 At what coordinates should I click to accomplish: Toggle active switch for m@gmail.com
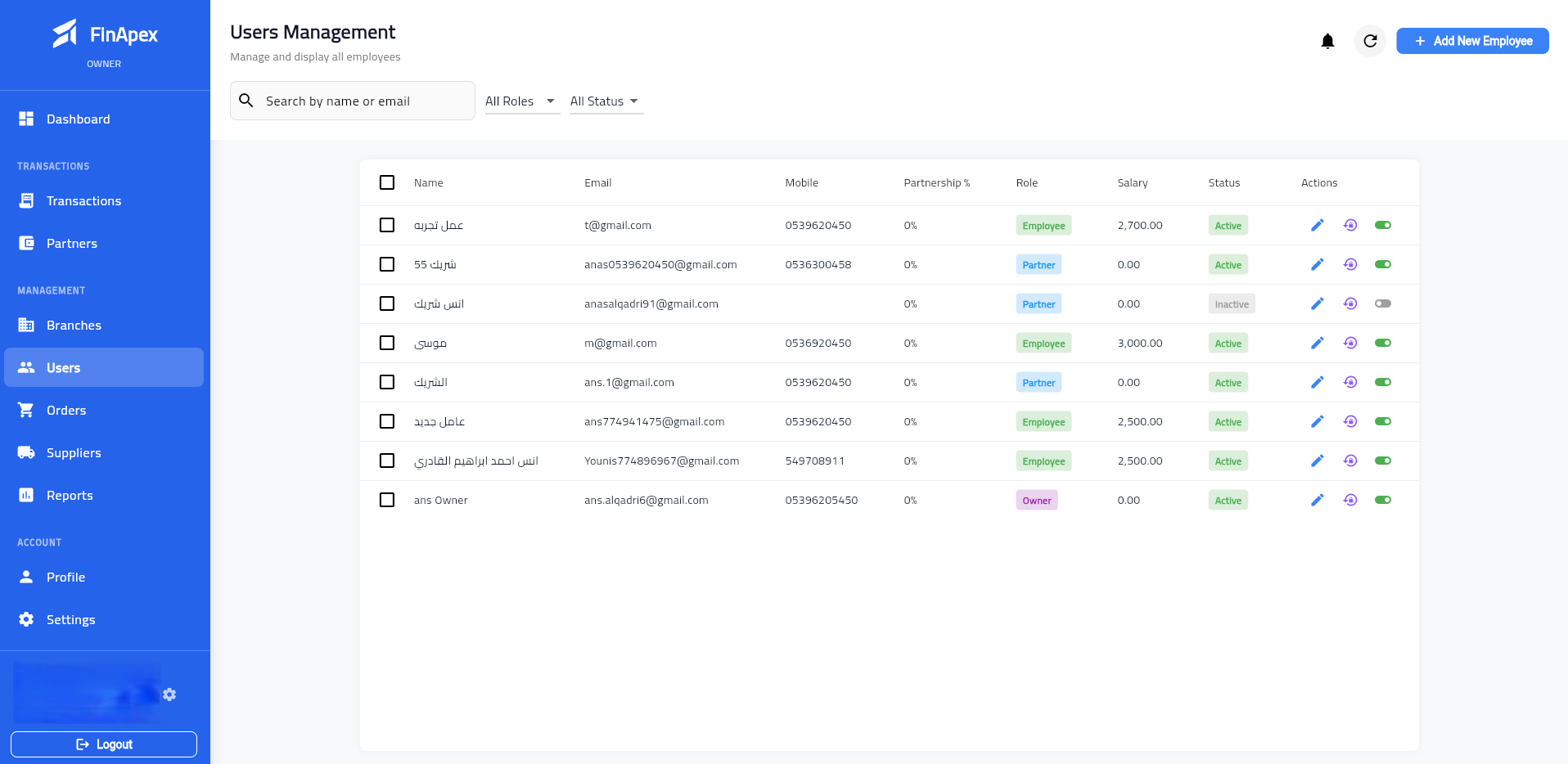tap(1383, 343)
